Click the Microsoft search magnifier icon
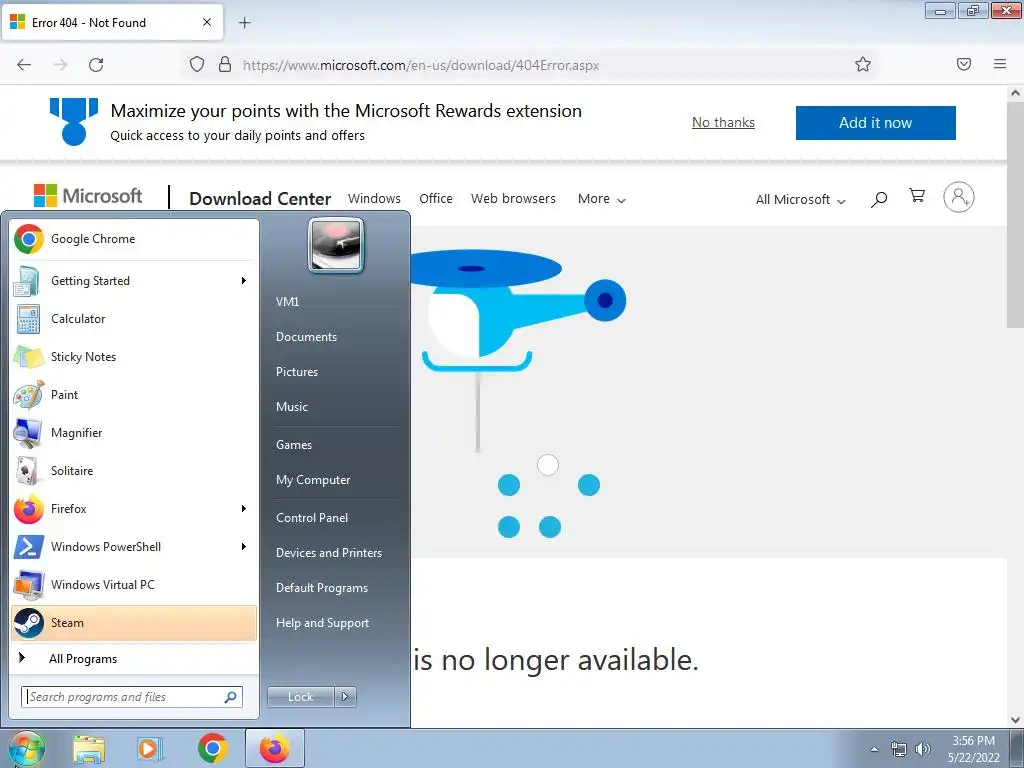Image resolution: width=1024 pixels, height=768 pixels. point(879,199)
